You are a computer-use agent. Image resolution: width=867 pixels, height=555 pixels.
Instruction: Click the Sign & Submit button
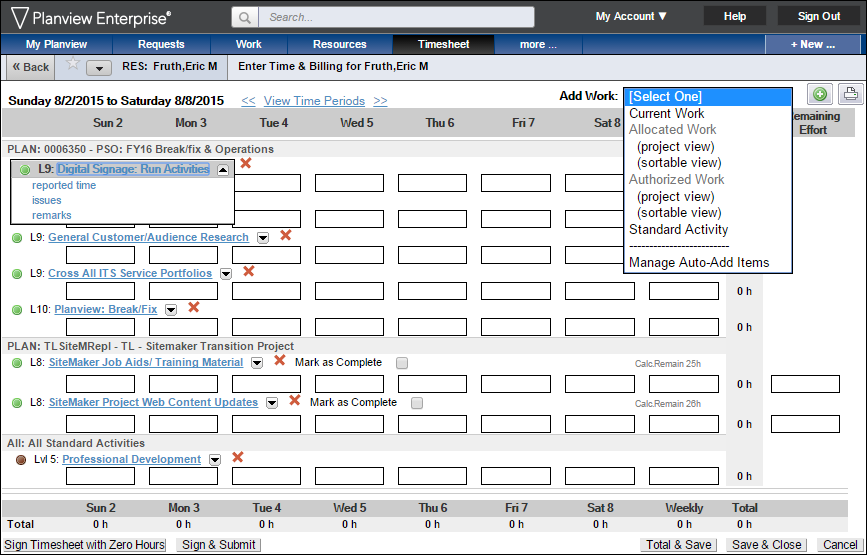[x=219, y=544]
